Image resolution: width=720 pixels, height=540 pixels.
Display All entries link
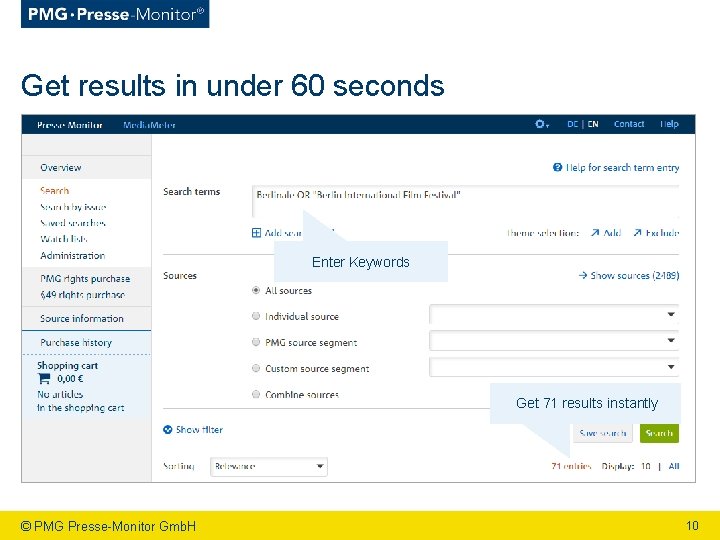tap(674, 466)
